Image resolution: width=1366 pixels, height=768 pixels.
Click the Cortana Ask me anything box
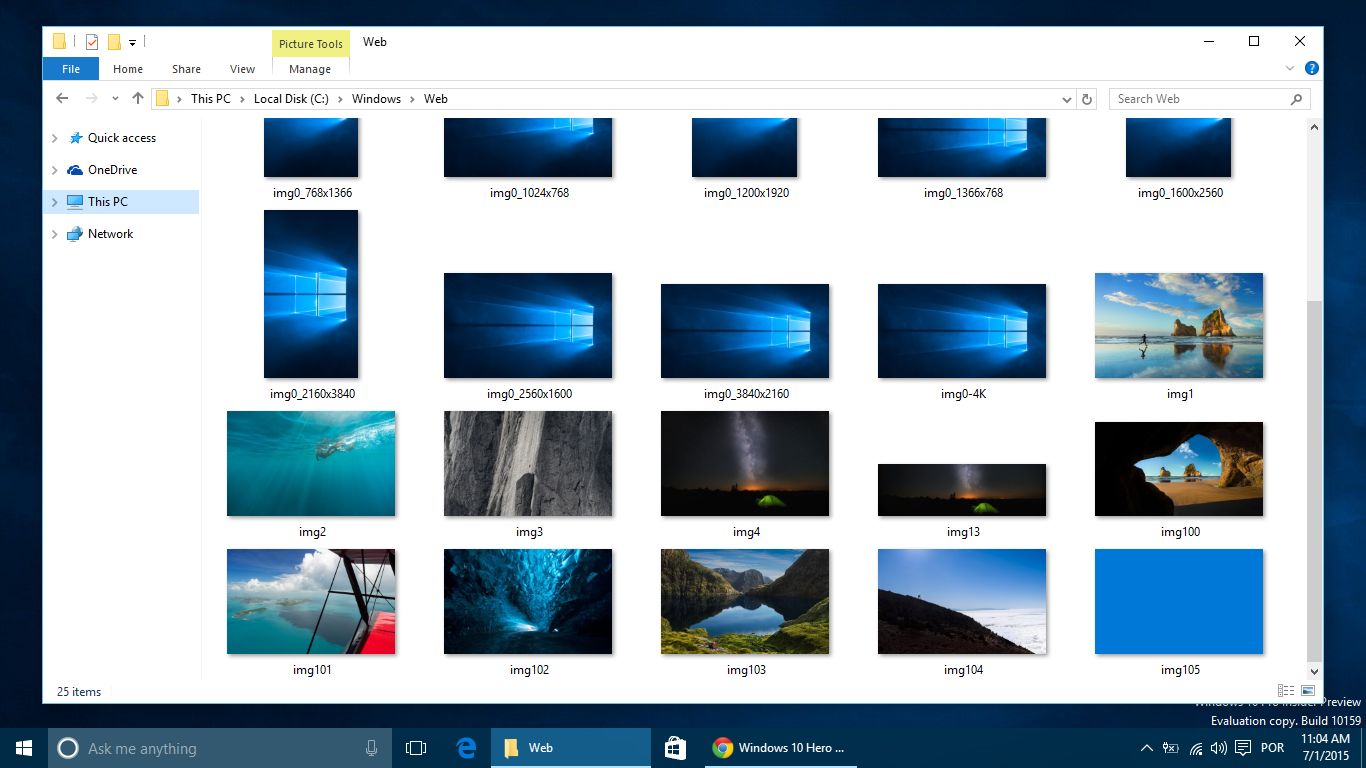point(220,748)
